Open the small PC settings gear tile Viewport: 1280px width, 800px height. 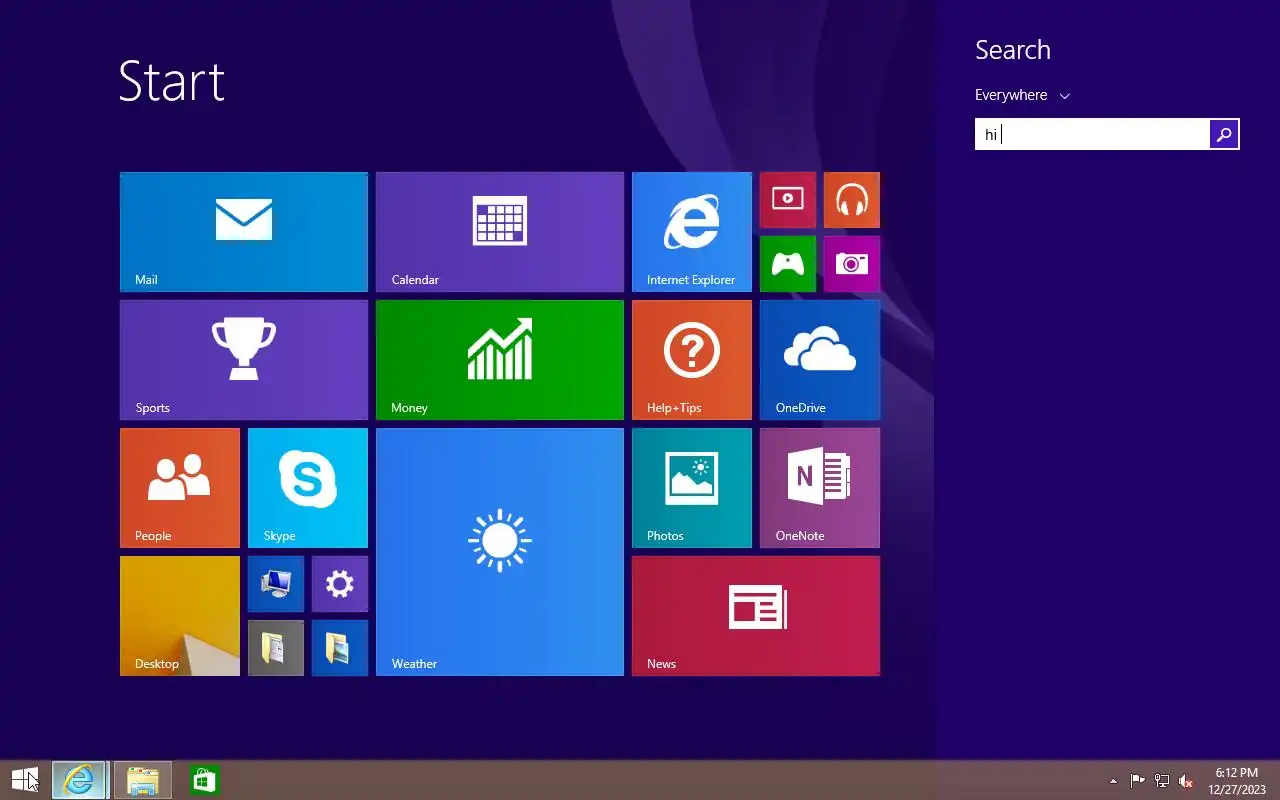[340, 584]
